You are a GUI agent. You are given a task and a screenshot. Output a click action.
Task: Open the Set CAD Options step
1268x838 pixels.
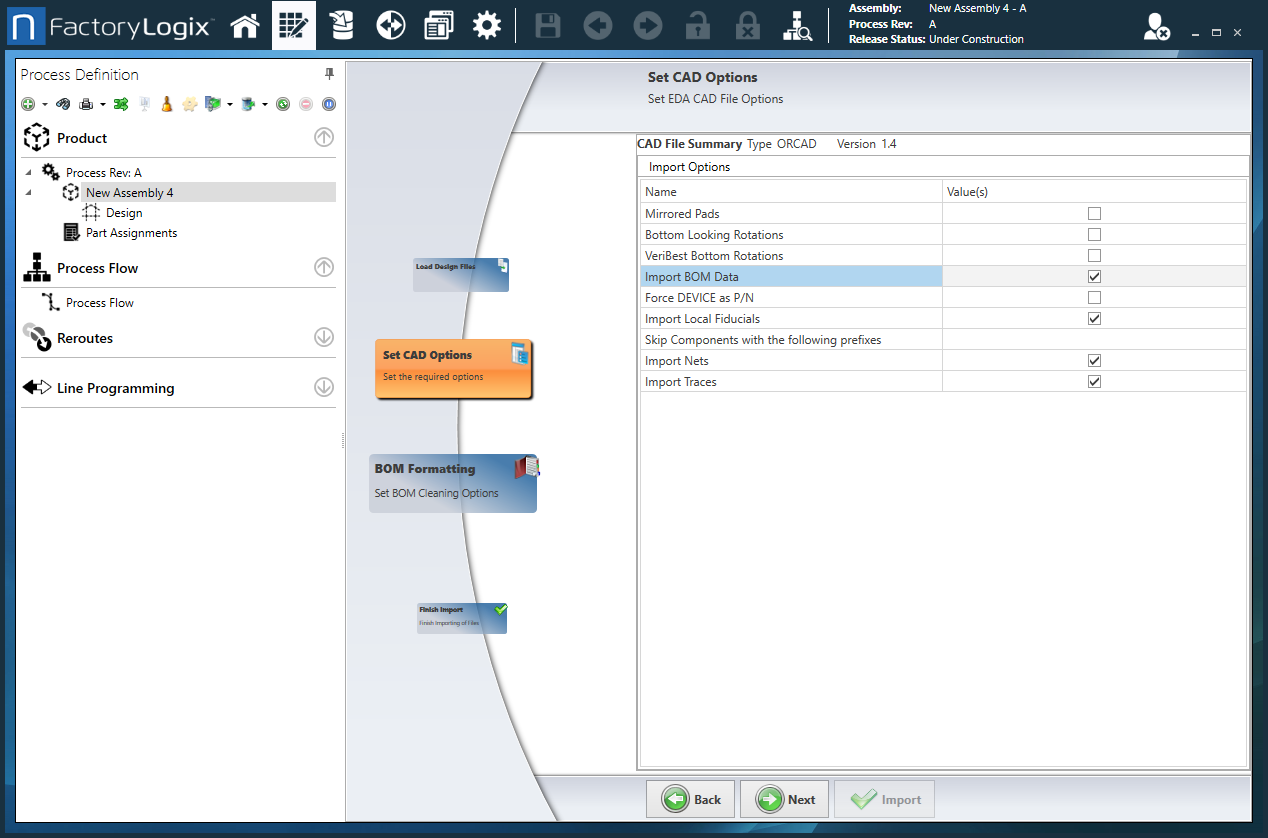453,369
